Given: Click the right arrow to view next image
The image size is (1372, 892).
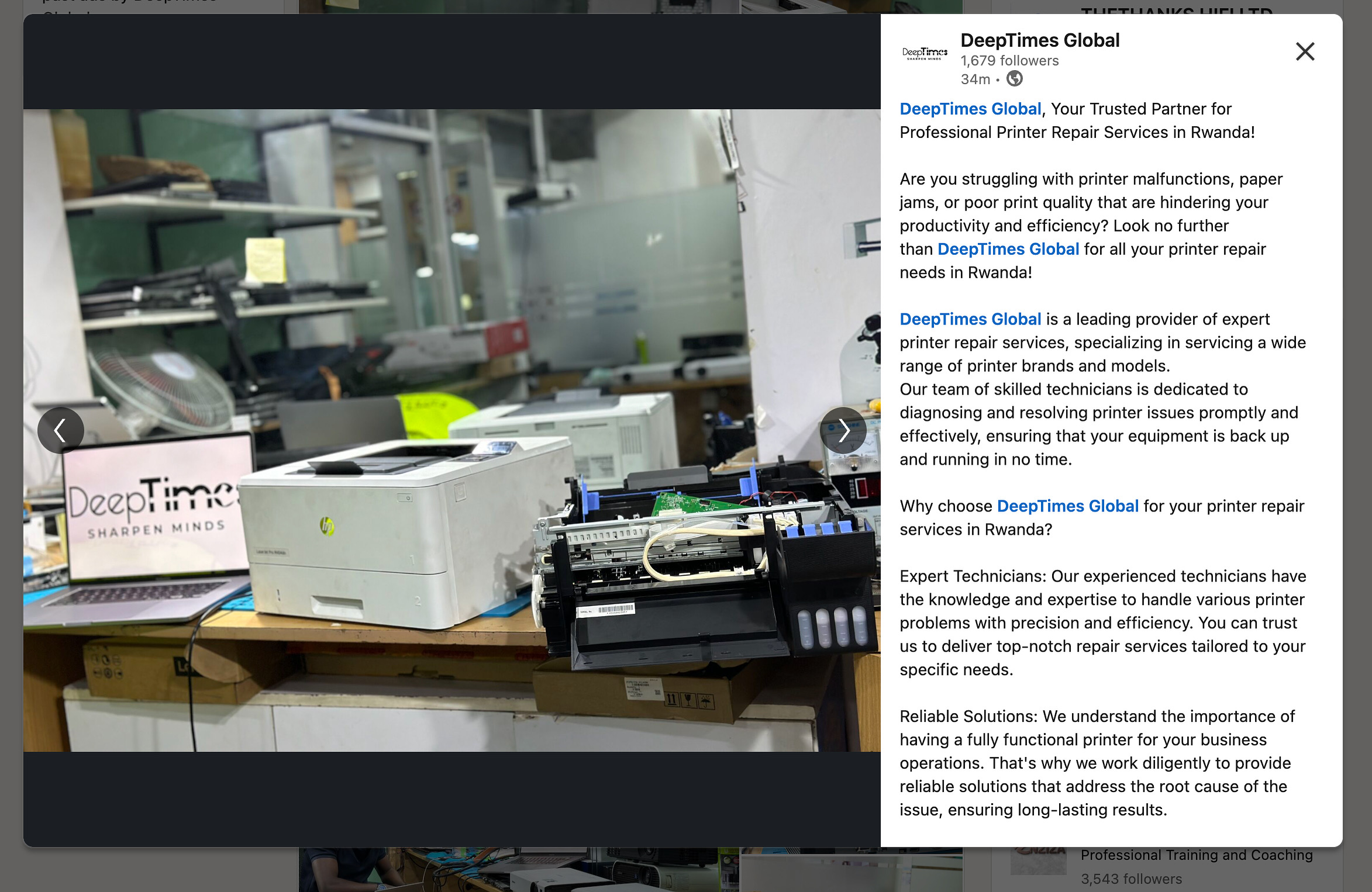Looking at the screenshot, I should 844,430.
